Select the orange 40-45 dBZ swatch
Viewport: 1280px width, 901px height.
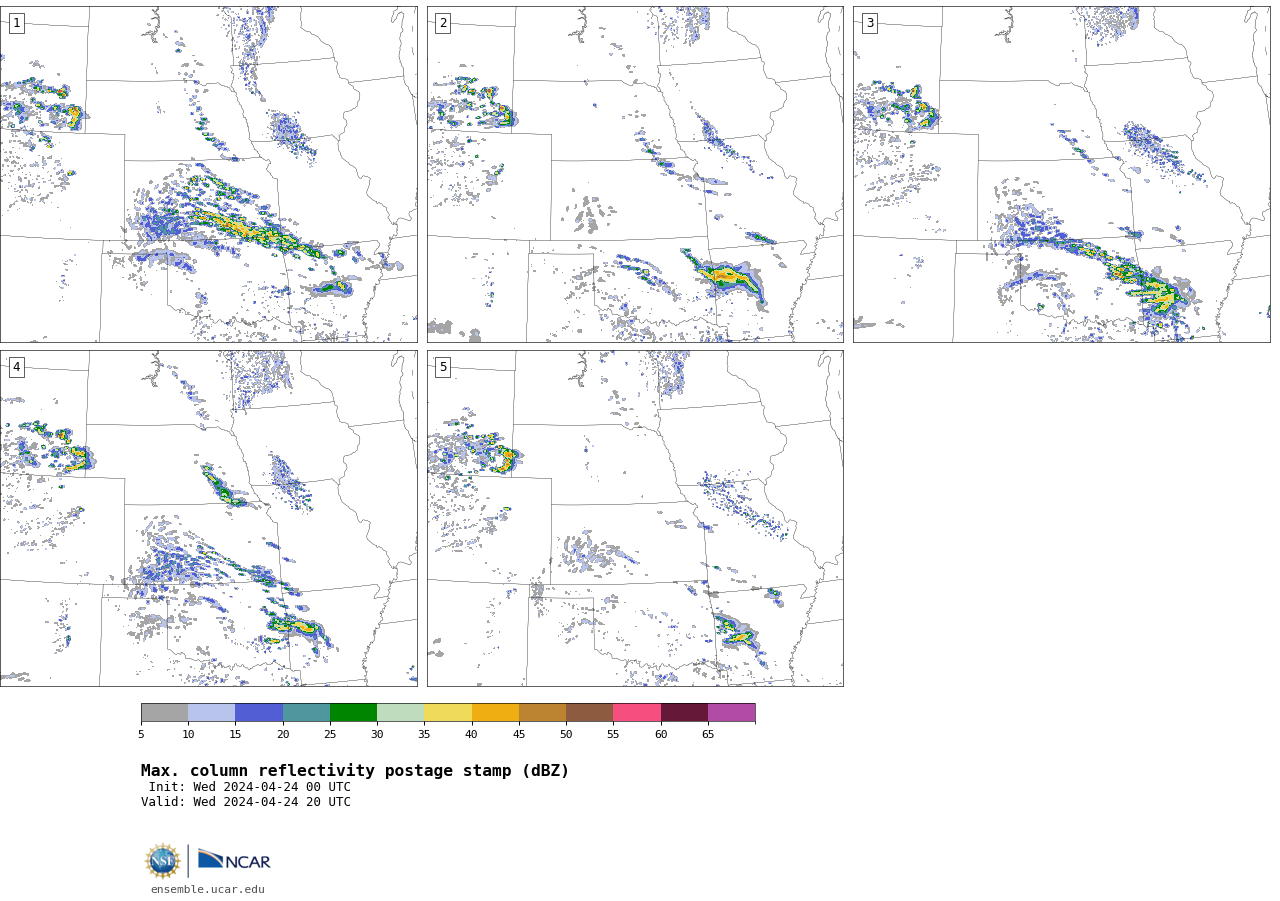coord(495,713)
